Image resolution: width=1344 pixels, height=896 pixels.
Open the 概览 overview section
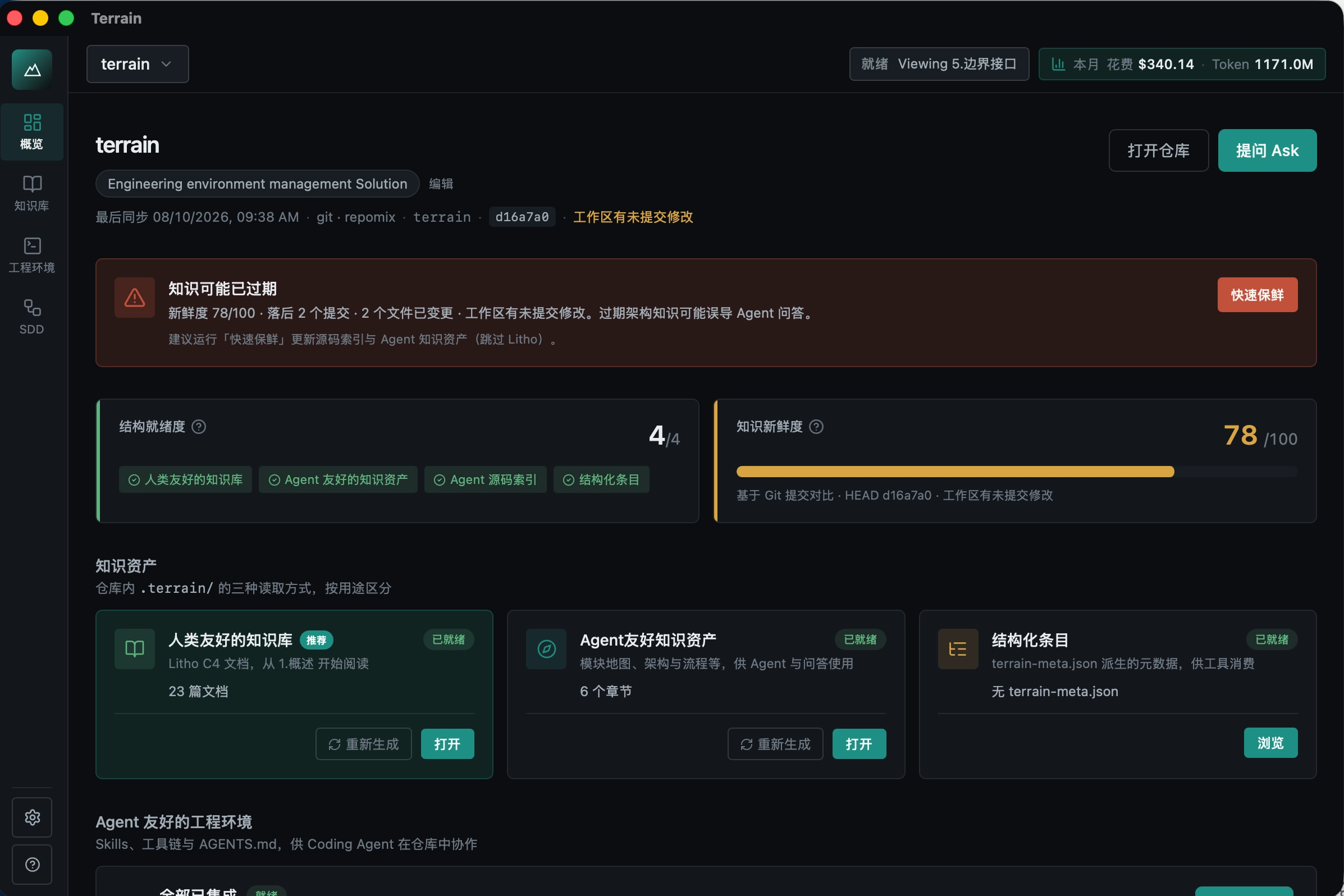[32, 132]
